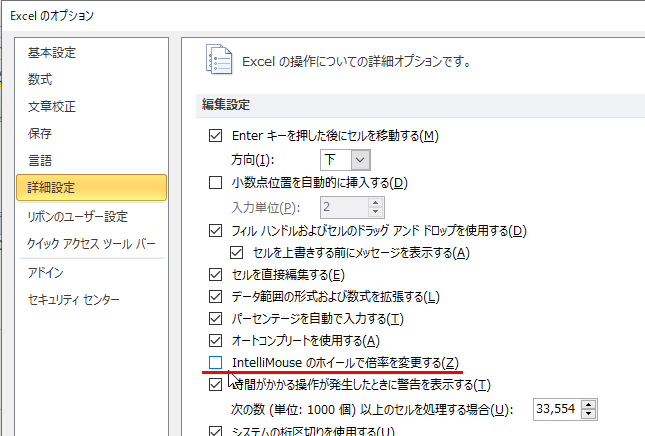Toggle セルを上書きする前にメッセージを表示する checkbox

coord(237,253)
